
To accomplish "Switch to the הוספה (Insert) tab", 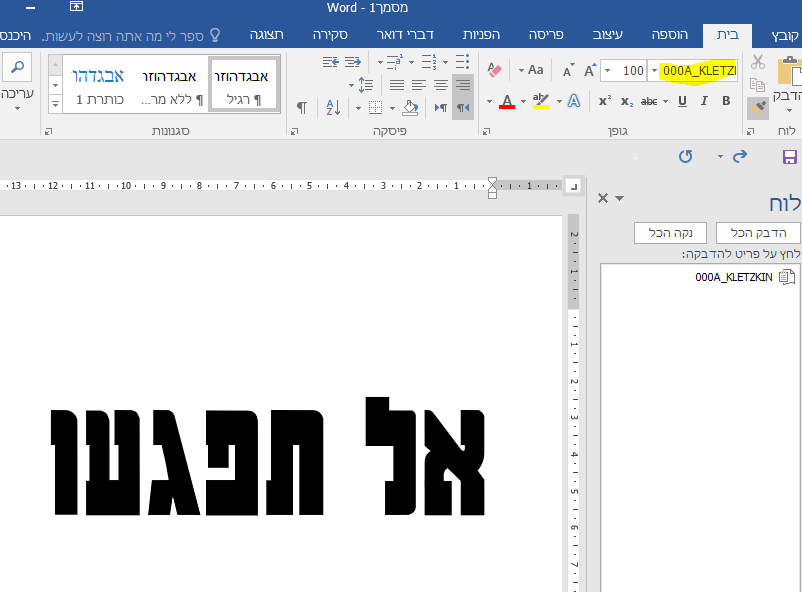I will click(x=670, y=35).
